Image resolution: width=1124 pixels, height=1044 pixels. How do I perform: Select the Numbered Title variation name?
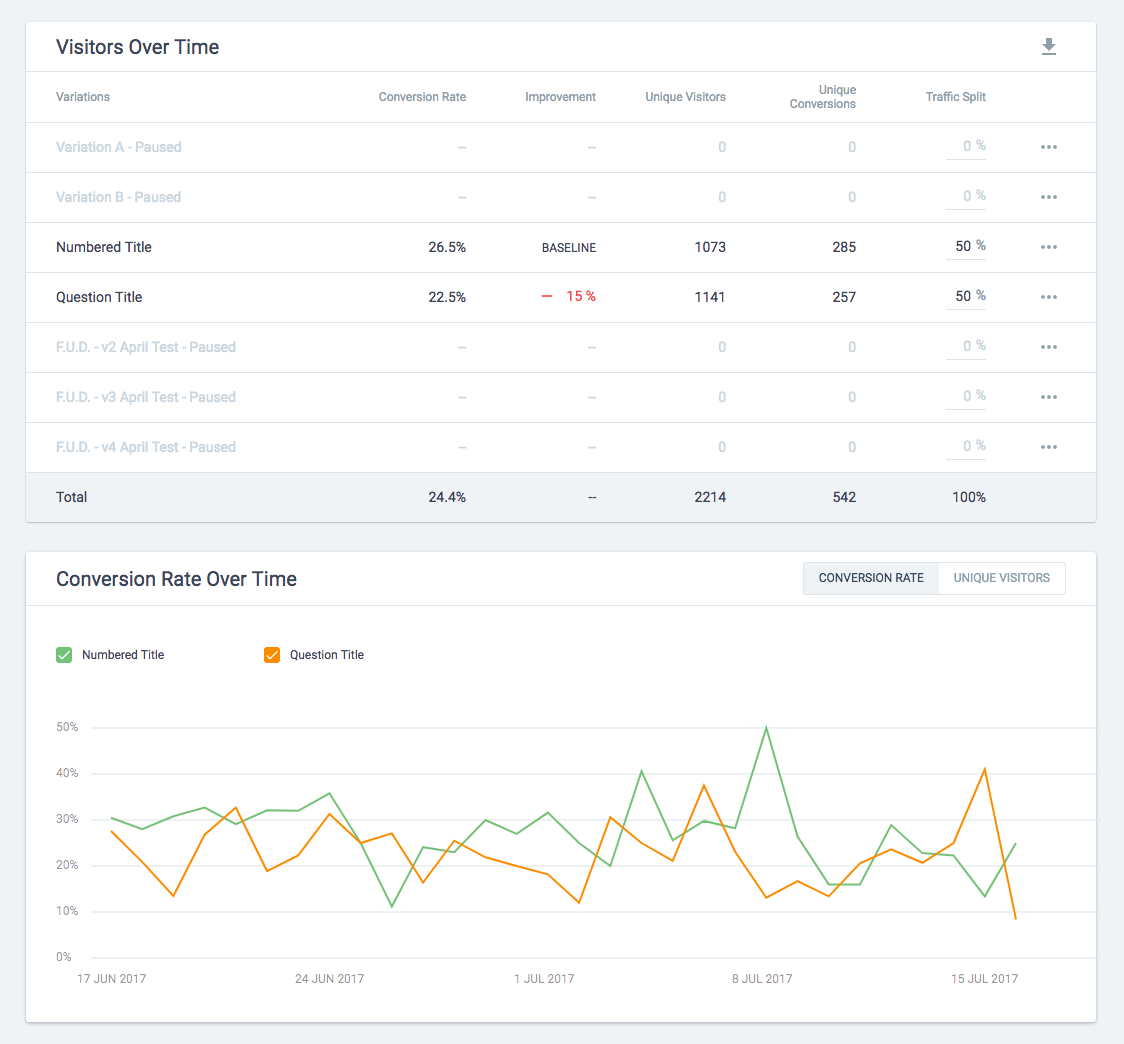click(x=104, y=247)
